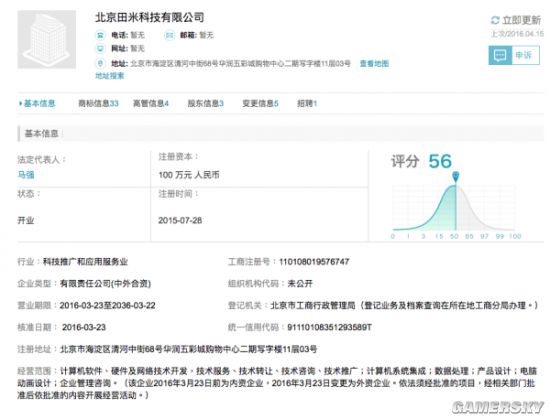Open the 地址搜索 link
This screenshot has width=550, height=419.
[x=109, y=76]
